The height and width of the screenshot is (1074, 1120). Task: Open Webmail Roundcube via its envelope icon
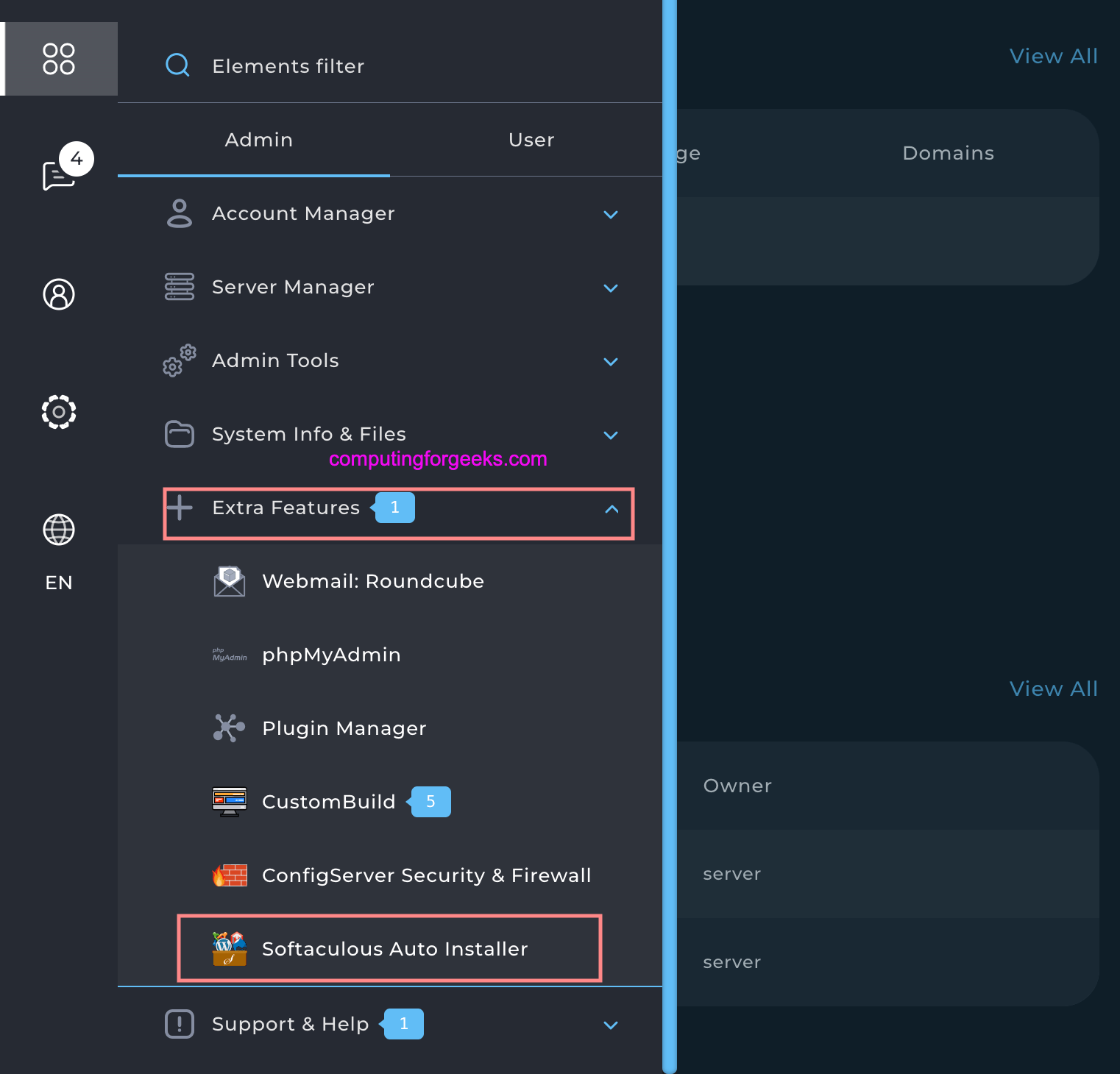coord(229,580)
